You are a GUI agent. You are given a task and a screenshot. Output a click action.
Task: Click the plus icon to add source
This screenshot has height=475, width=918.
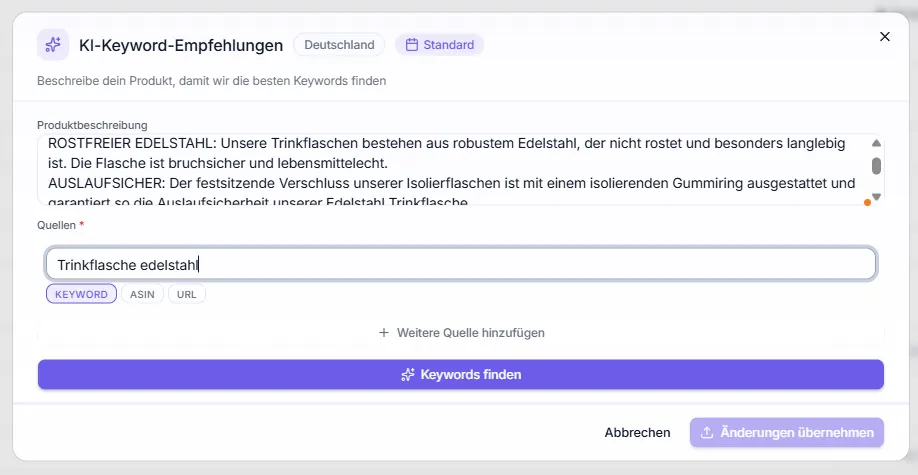point(384,333)
